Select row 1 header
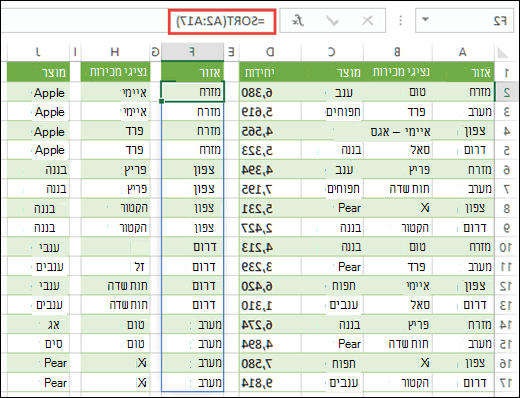520x398 pixels. coord(506,72)
